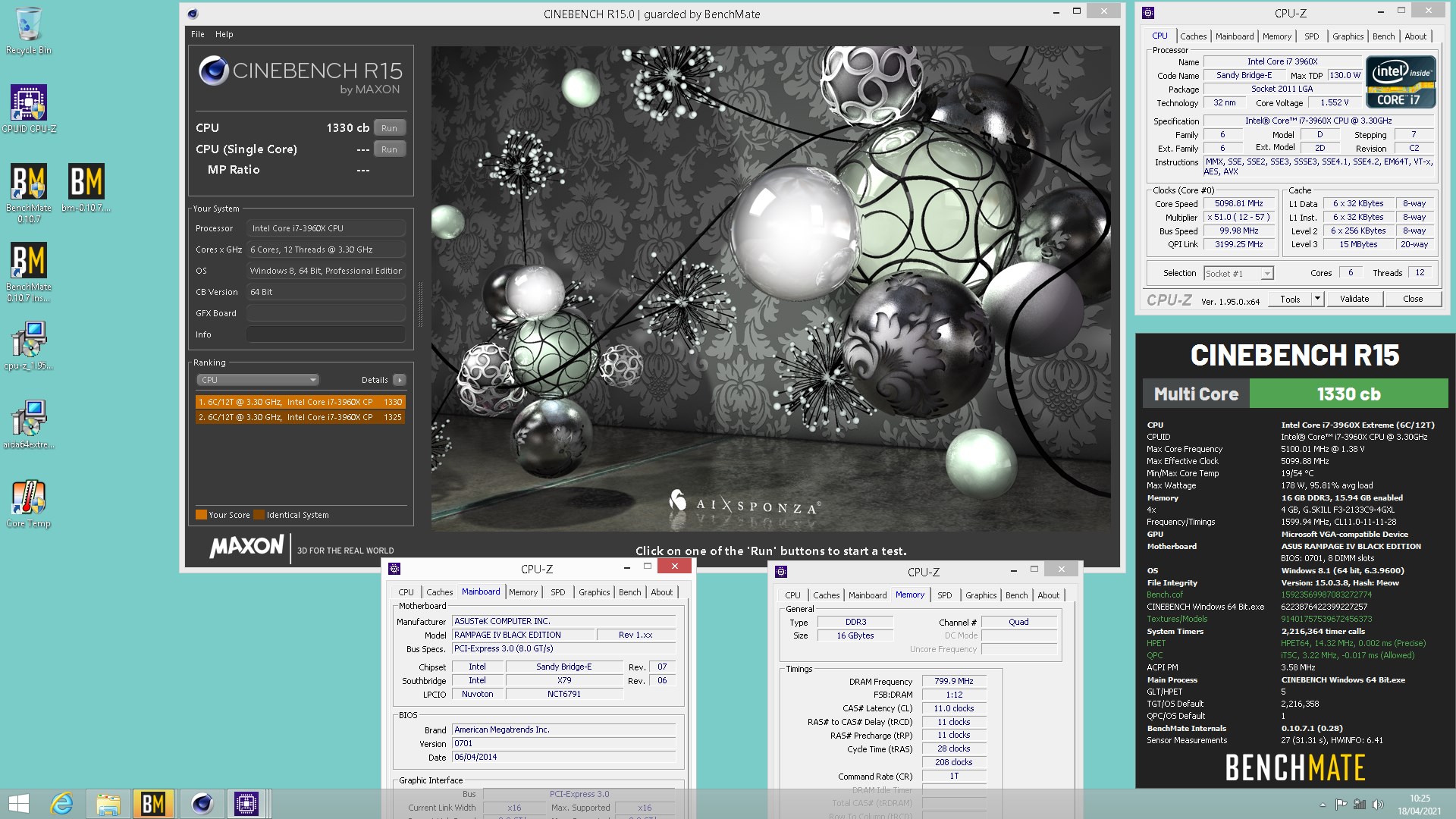Click the 1330 cb Multi Core result
This screenshot has height=819, width=1456.
click(x=1348, y=394)
